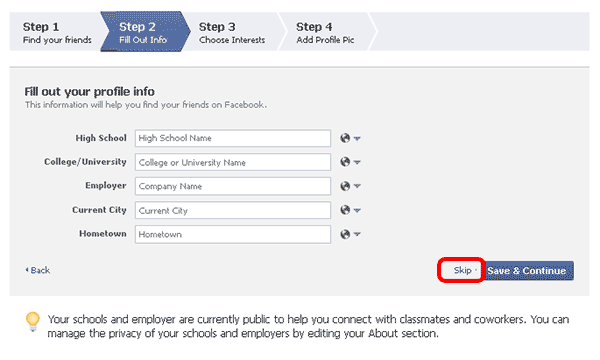Screen dimensions: 600x360
Task: Focus the Company Name field
Action: pyautogui.click(x=233, y=186)
